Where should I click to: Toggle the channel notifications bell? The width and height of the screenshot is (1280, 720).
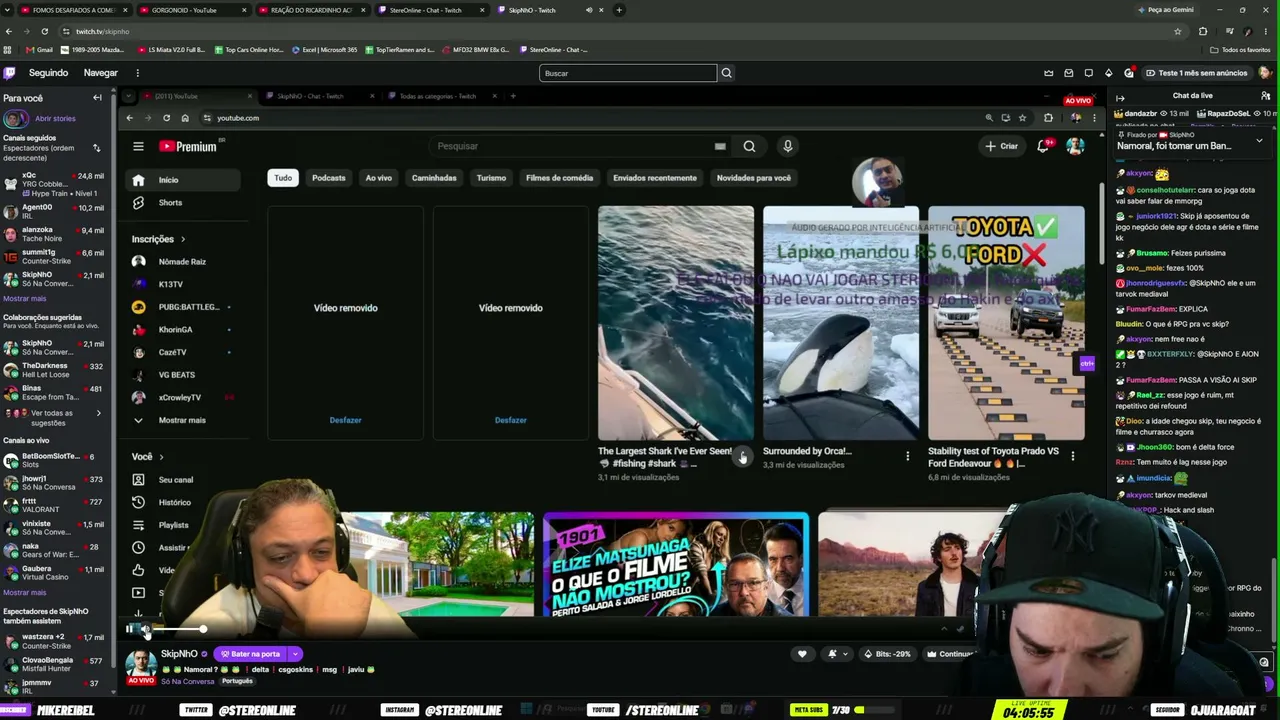832,654
